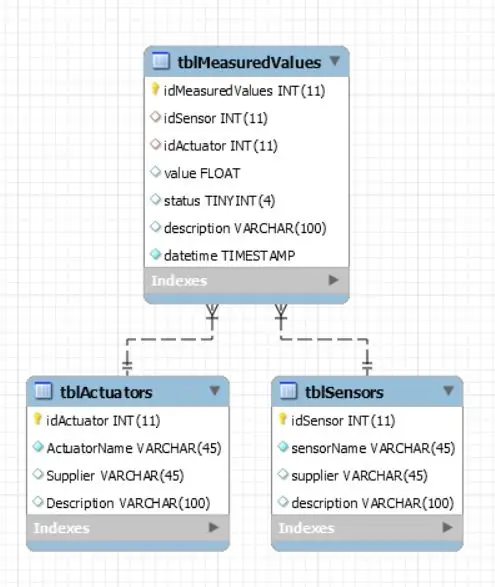
Task: Select the dashed relationship line to tblActuators
Action: (170, 340)
